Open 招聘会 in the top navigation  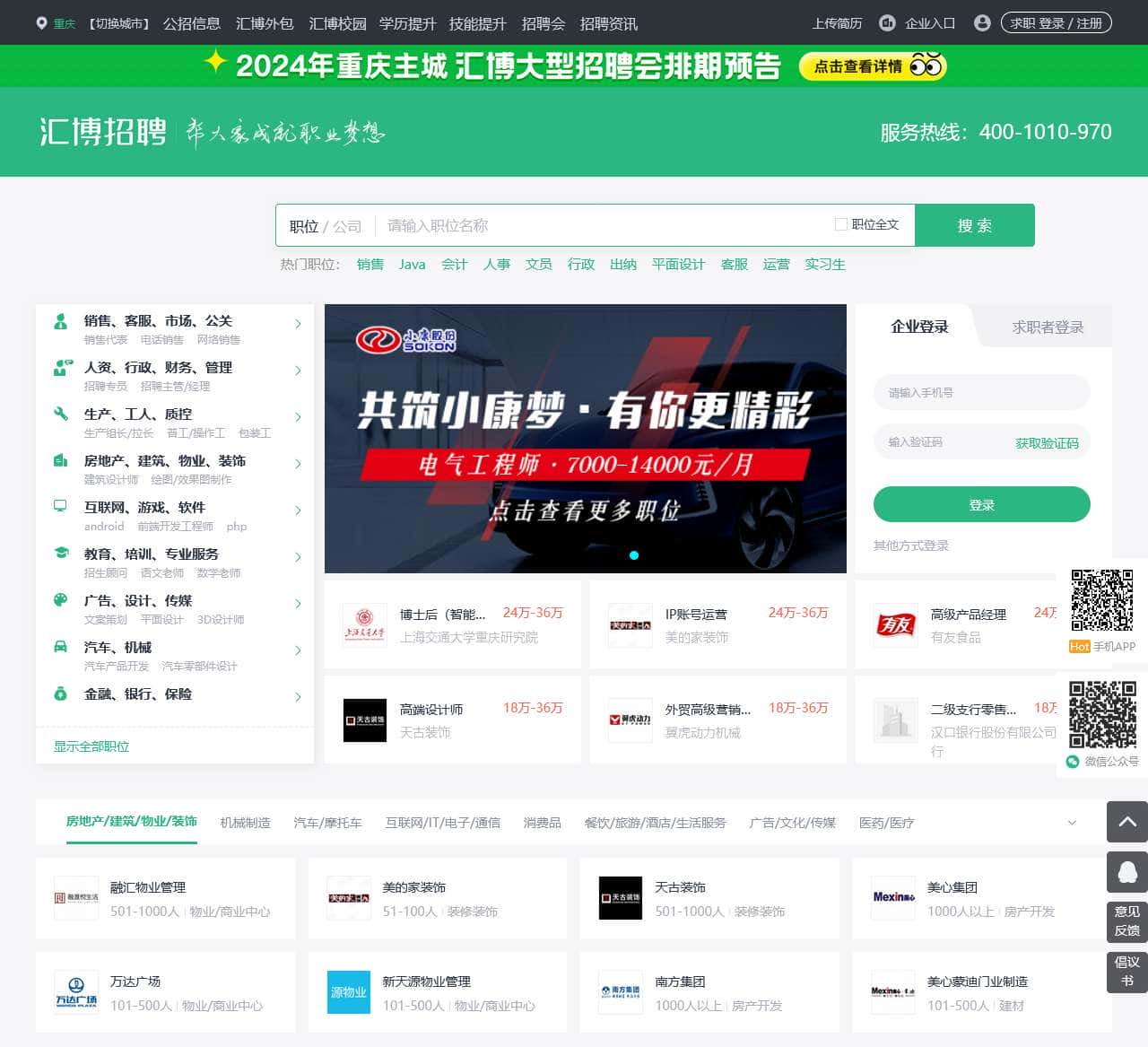click(544, 23)
